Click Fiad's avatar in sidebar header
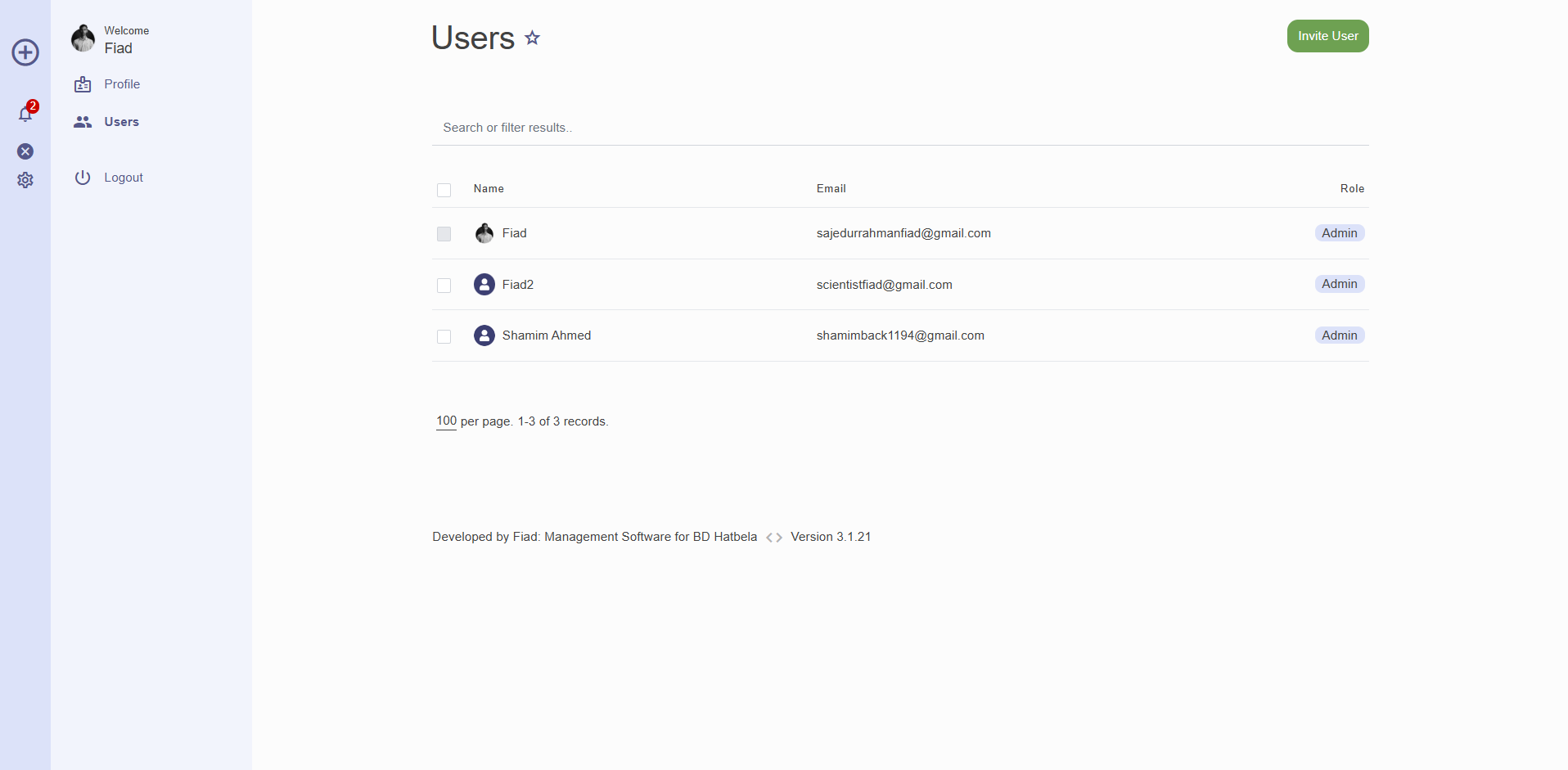This screenshot has width=1568, height=770. click(x=83, y=38)
